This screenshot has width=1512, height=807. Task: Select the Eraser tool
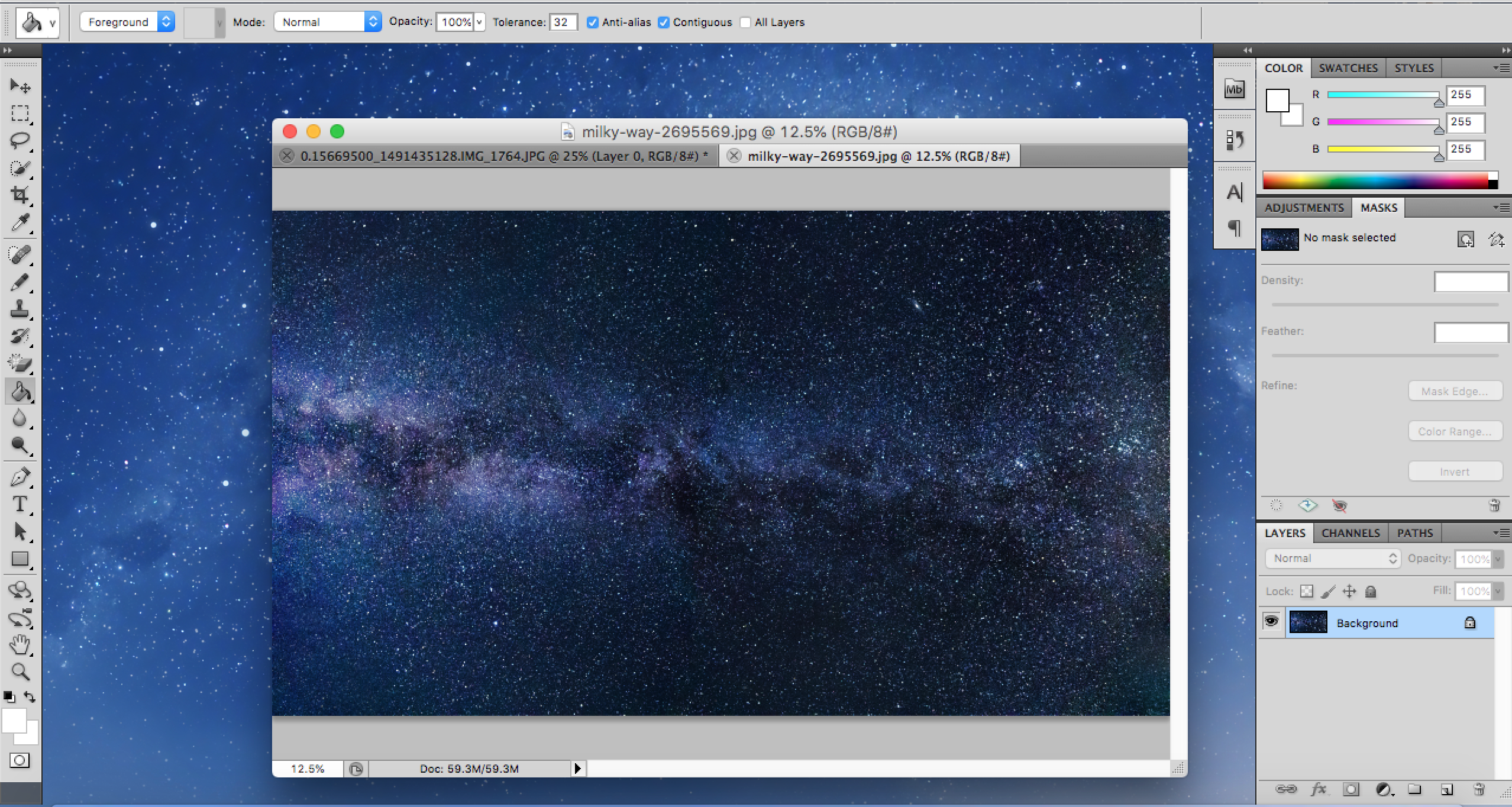[x=20, y=363]
